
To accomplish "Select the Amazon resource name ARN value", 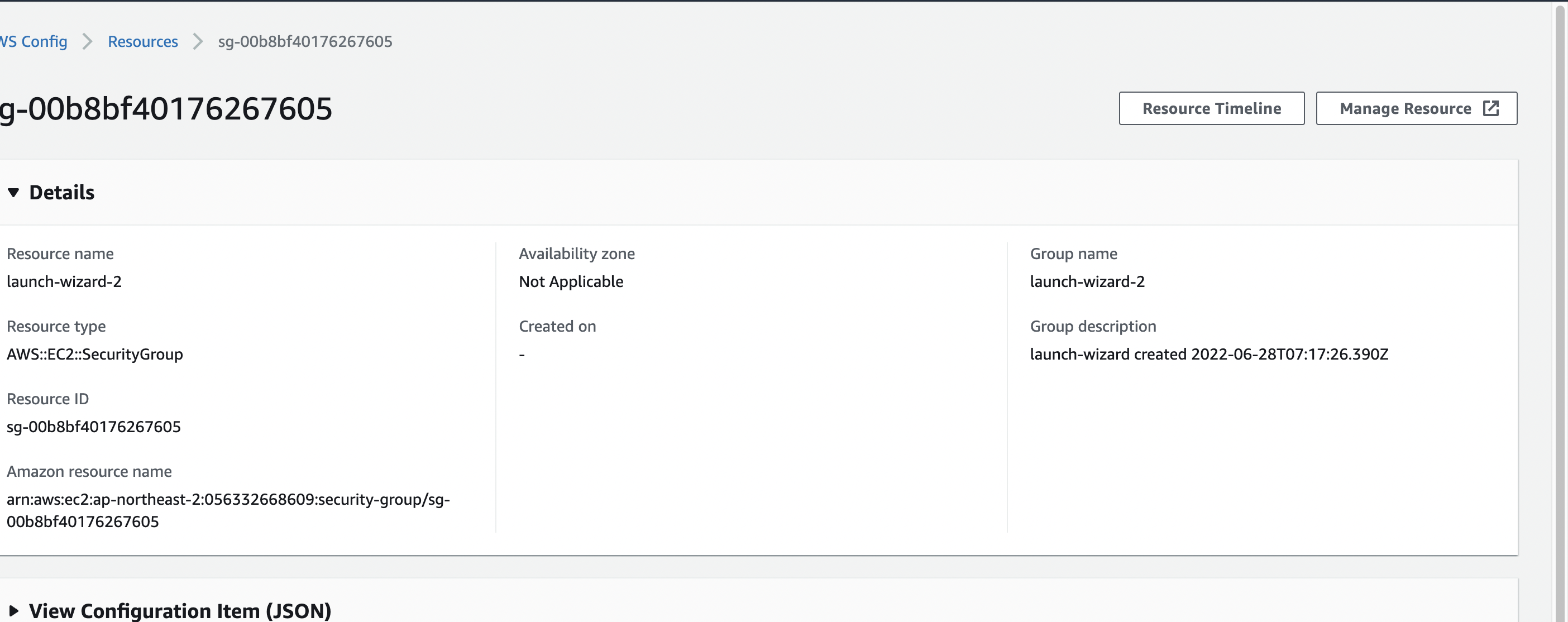I will point(228,510).
